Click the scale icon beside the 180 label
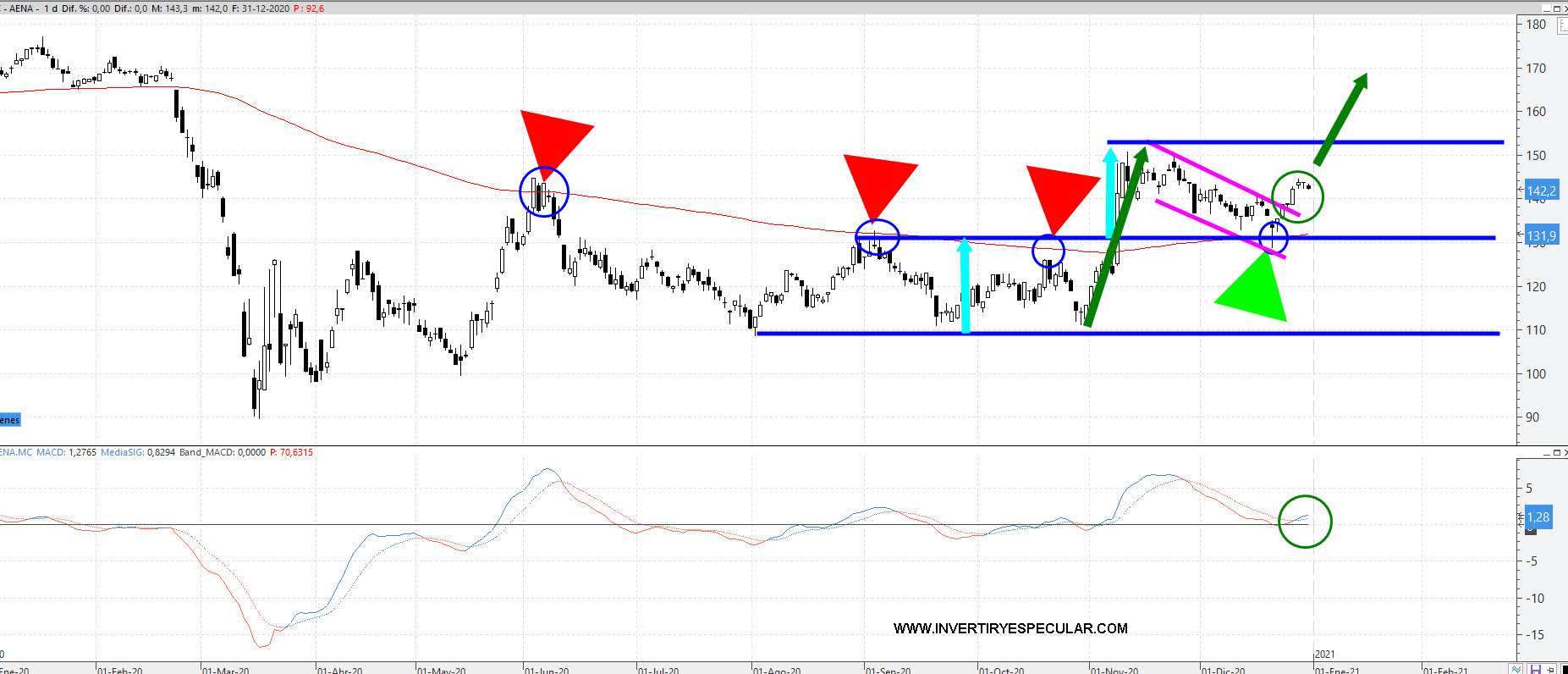Image resolution: width=1568 pixels, height=674 pixels. click(x=1560, y=27)
